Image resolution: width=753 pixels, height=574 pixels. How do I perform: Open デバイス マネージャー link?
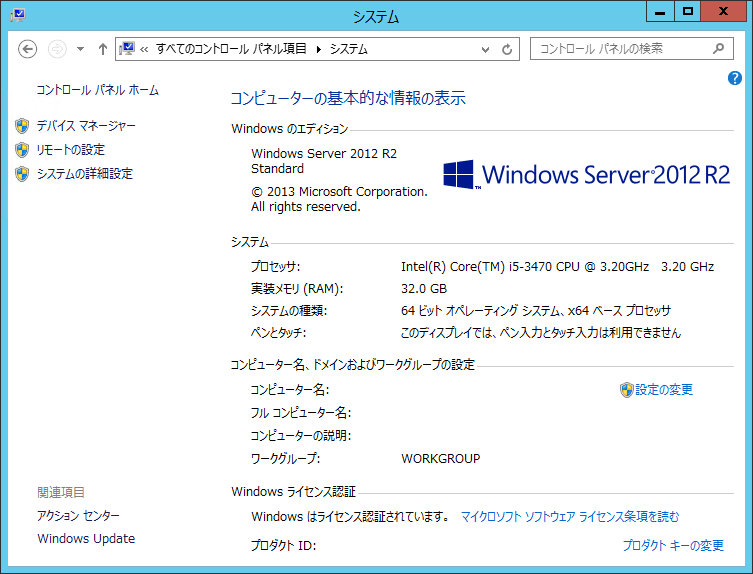tap(86, 126)
